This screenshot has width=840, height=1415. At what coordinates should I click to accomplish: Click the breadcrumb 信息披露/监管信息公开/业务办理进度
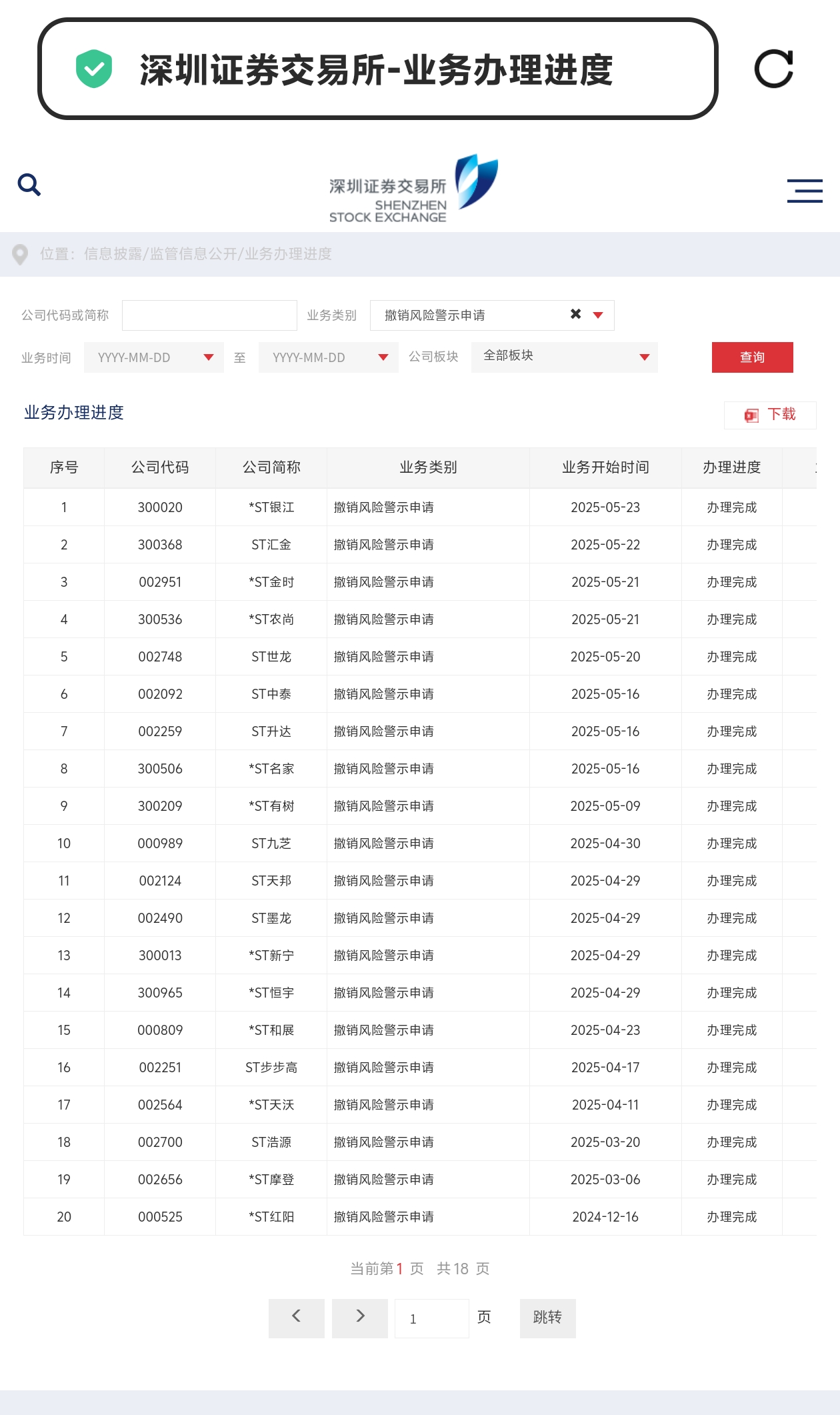point(207,254)
